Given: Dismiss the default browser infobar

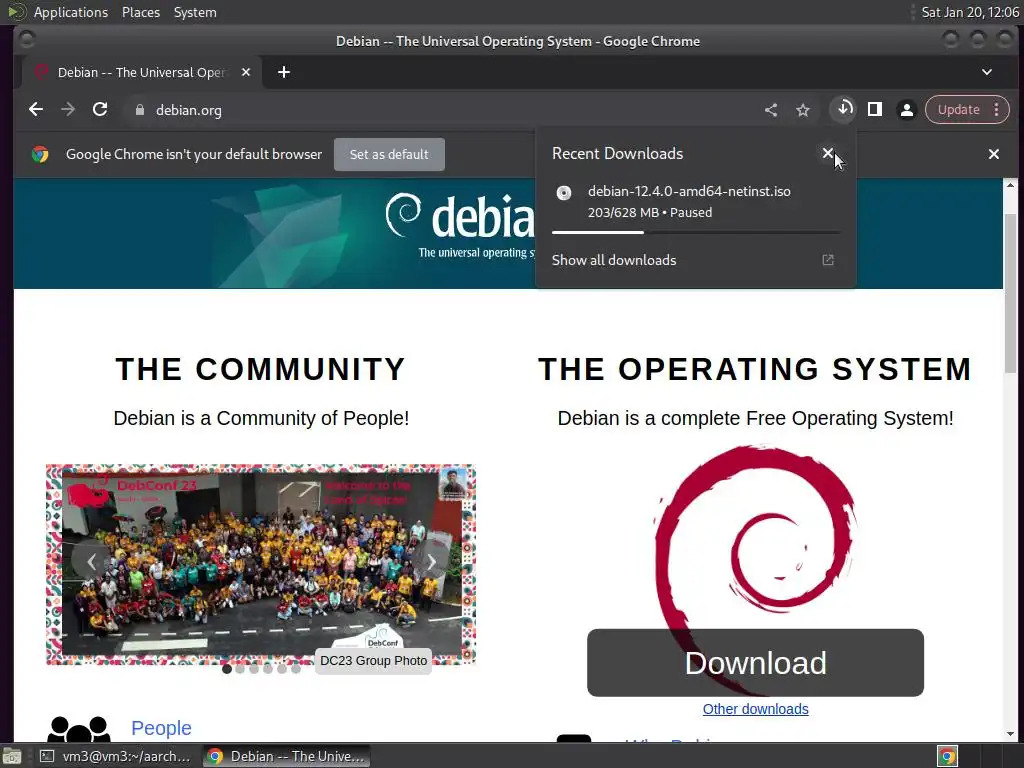Looking at the screenshot, I should coord(993,154).
